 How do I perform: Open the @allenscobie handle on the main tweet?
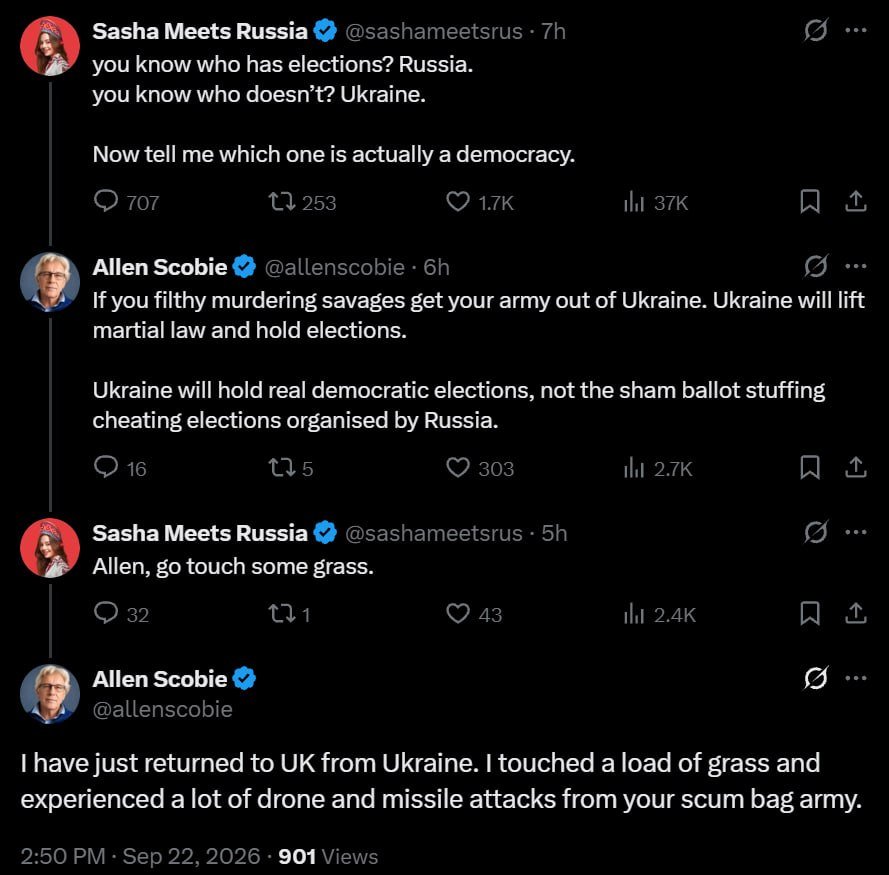163,709
